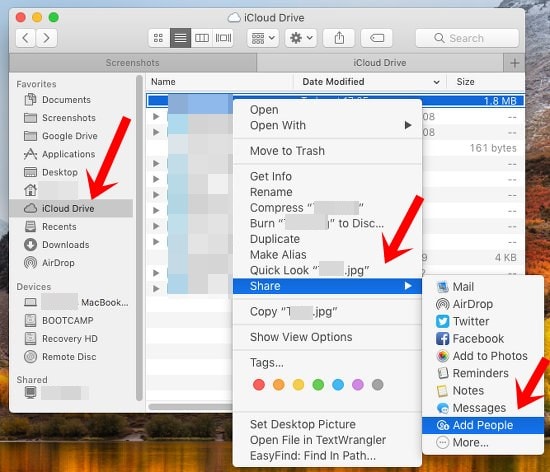
Task: Choose Make Alias in context menu
Action: tap(327, 255)
